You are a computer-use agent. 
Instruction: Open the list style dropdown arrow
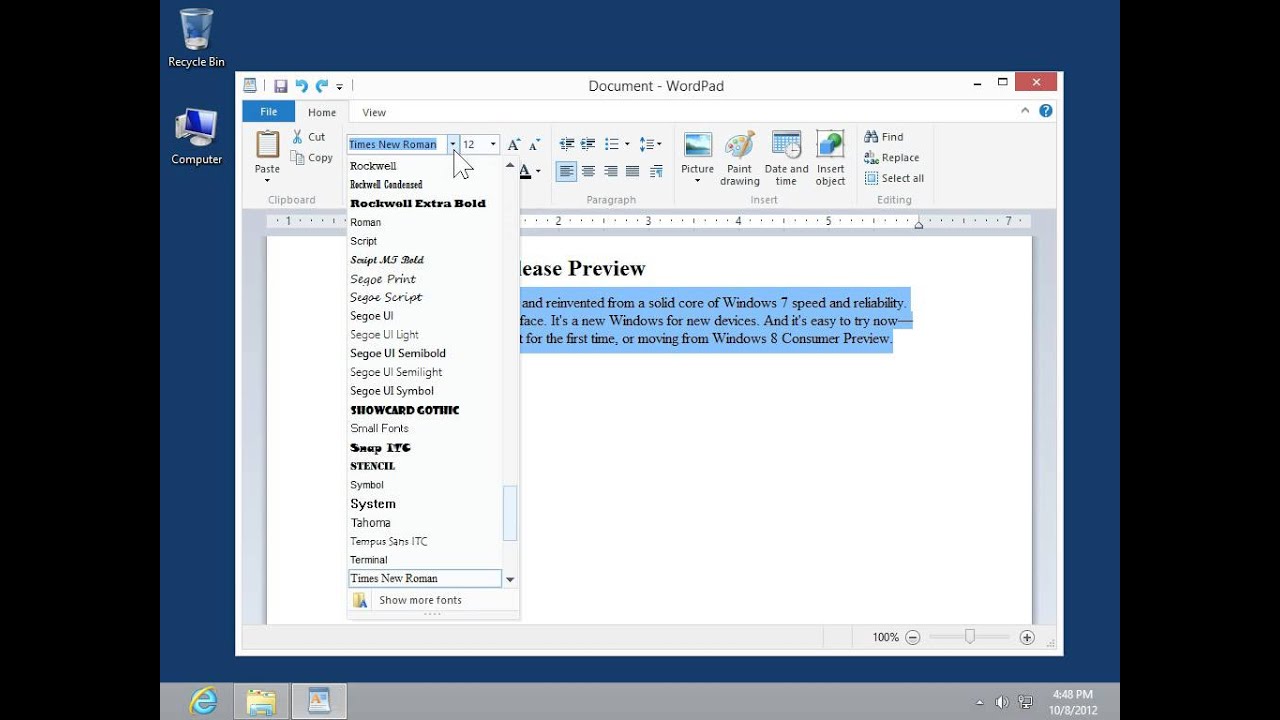coord(627,144)
